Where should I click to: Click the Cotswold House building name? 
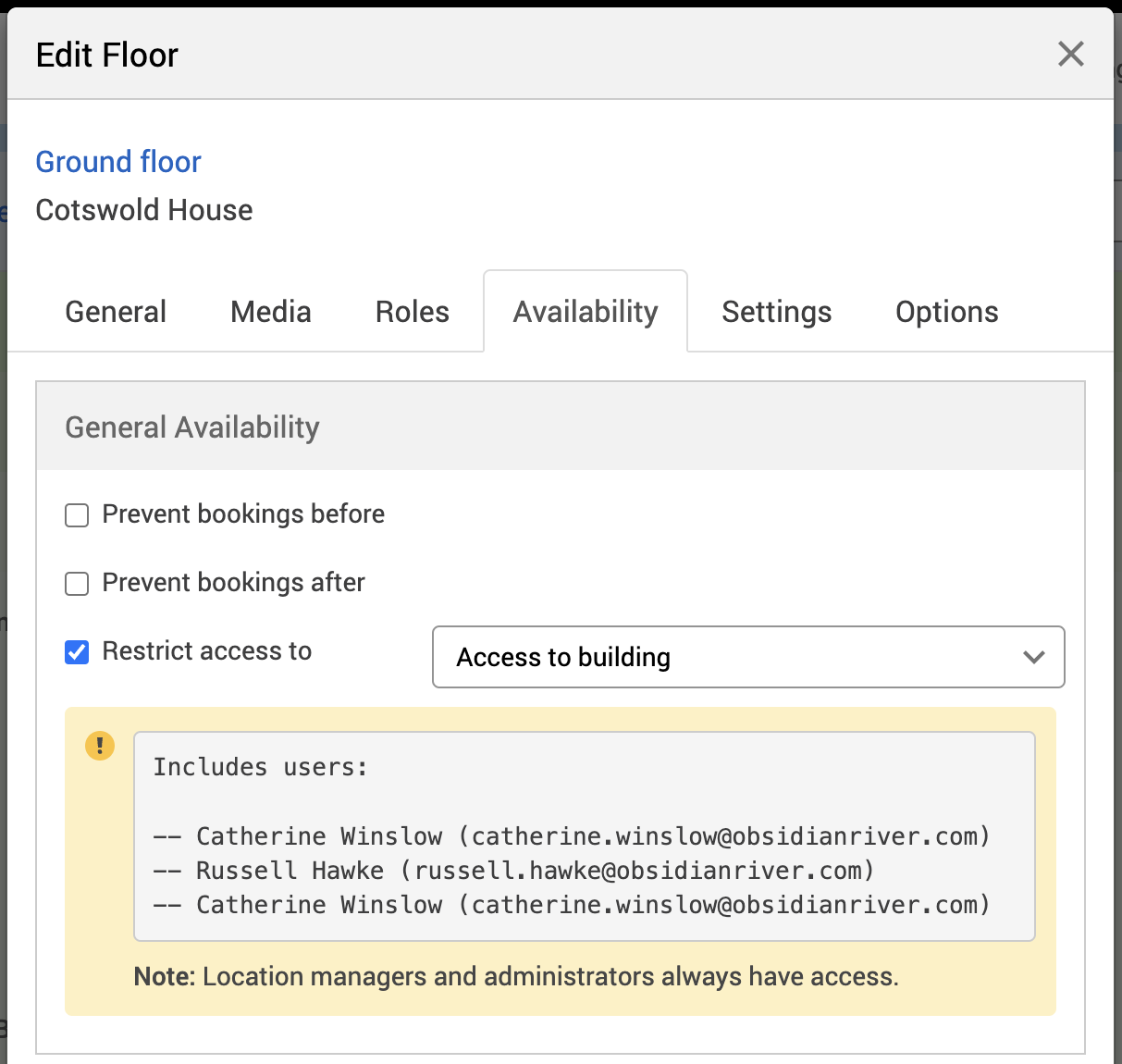tap(144, 210)
